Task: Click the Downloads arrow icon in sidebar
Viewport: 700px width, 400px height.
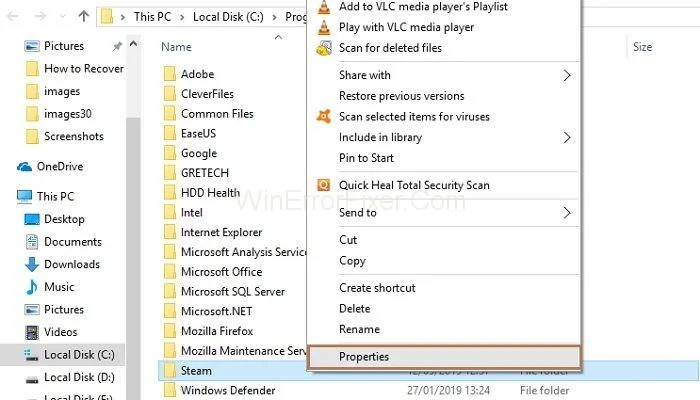Action: click(27, 264)
